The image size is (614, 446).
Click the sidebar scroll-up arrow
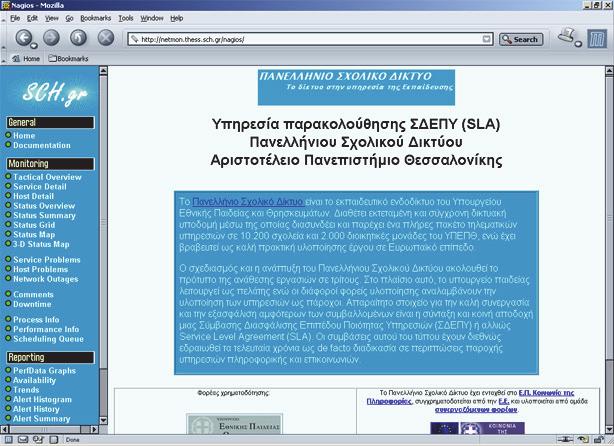103,70
